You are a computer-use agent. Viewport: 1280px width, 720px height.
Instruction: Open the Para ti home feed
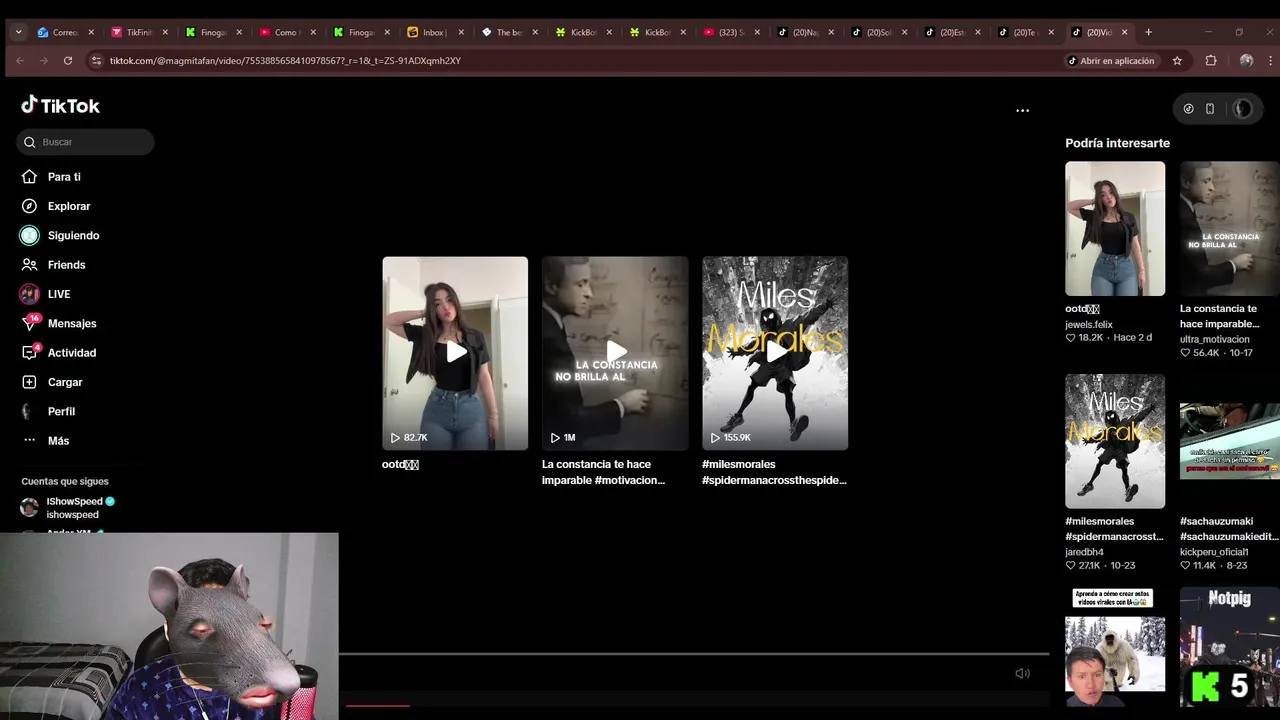tap(64, 177)
